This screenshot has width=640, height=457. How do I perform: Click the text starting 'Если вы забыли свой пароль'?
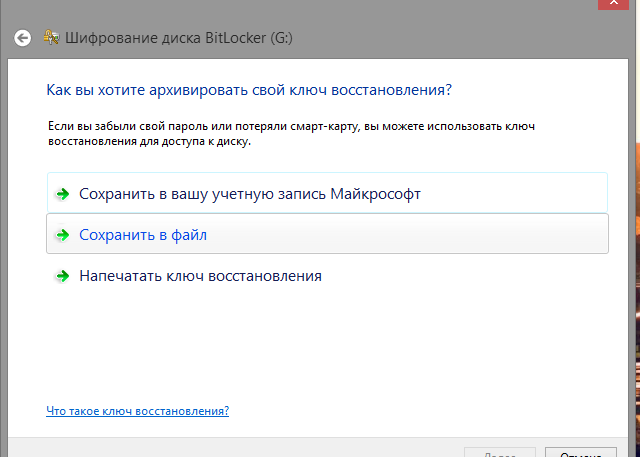291,133
